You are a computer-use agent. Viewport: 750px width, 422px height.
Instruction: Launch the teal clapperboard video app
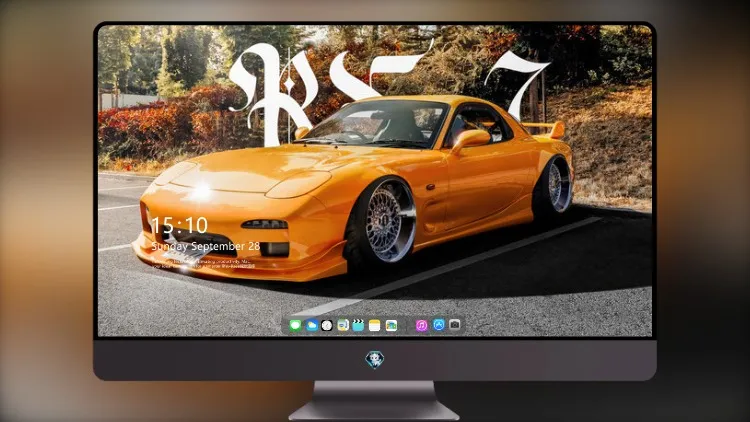tap(358, 325)
